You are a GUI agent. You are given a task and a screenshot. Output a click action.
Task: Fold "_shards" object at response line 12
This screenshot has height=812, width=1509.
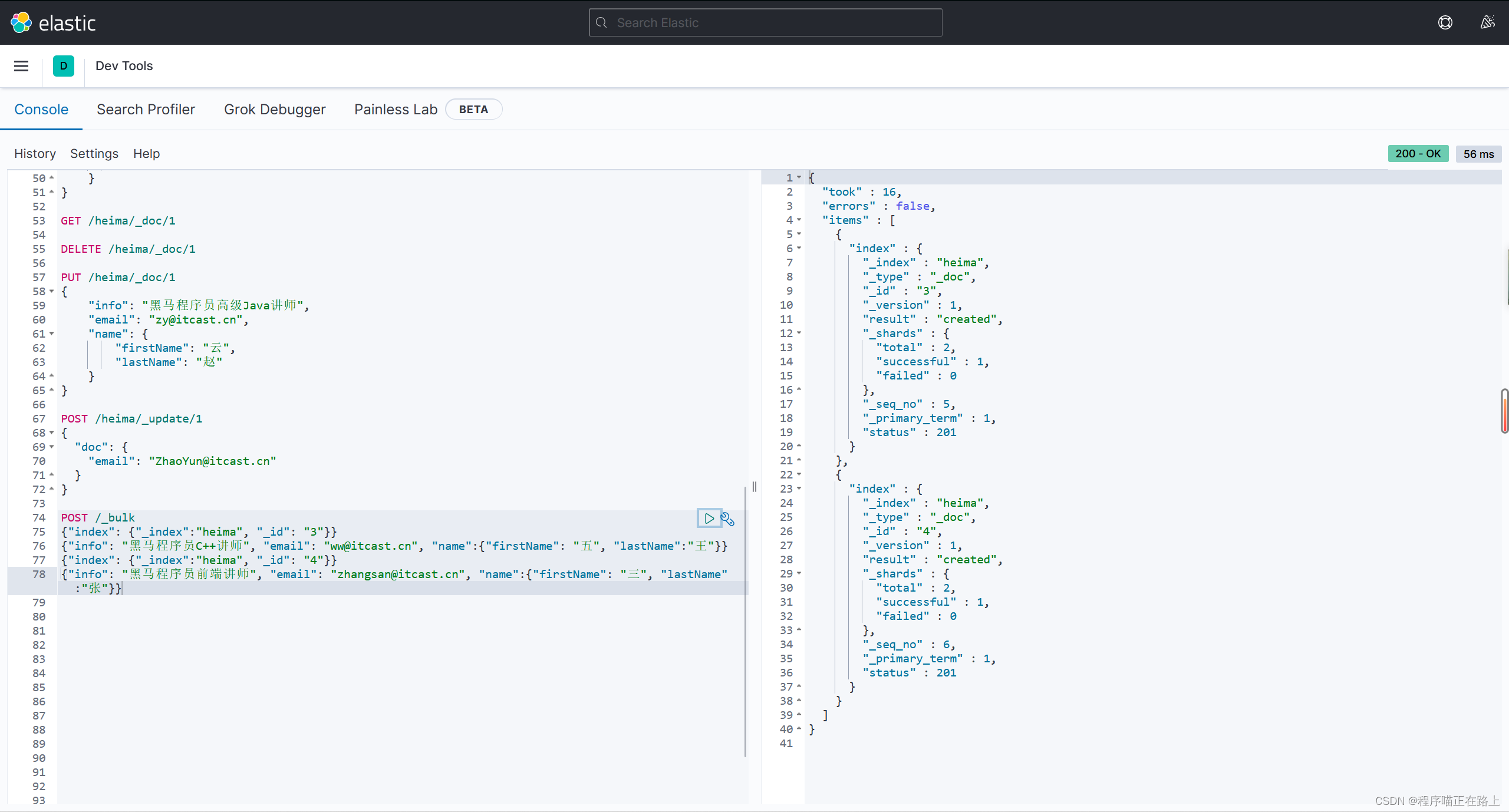[799, 334]
